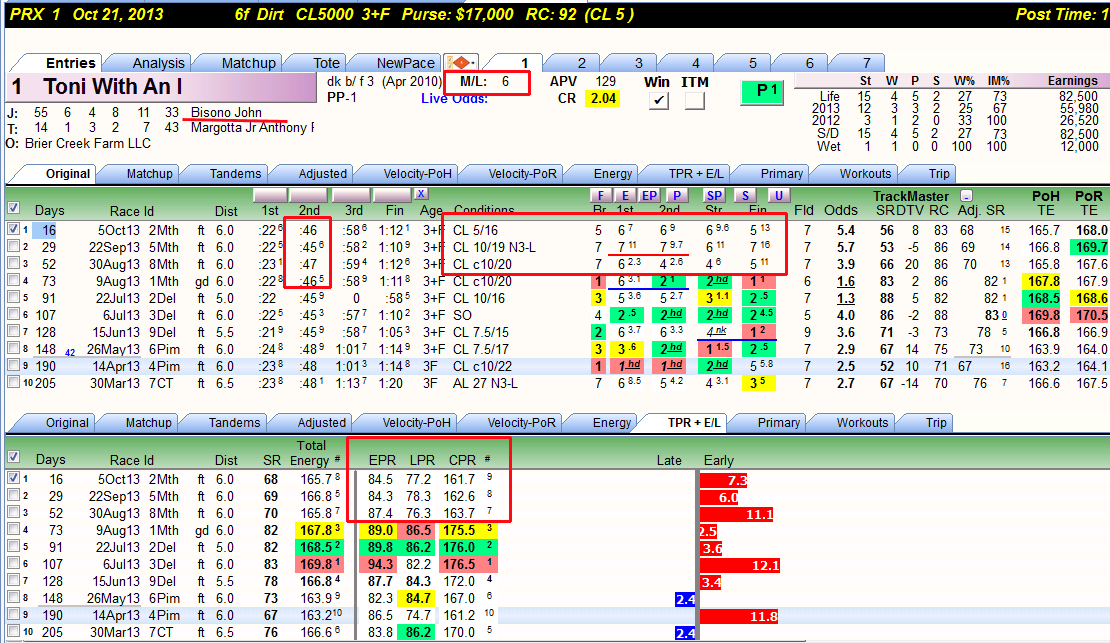Click the E running-style filter button
The image size is (1110, 643).
pos(624,195)
